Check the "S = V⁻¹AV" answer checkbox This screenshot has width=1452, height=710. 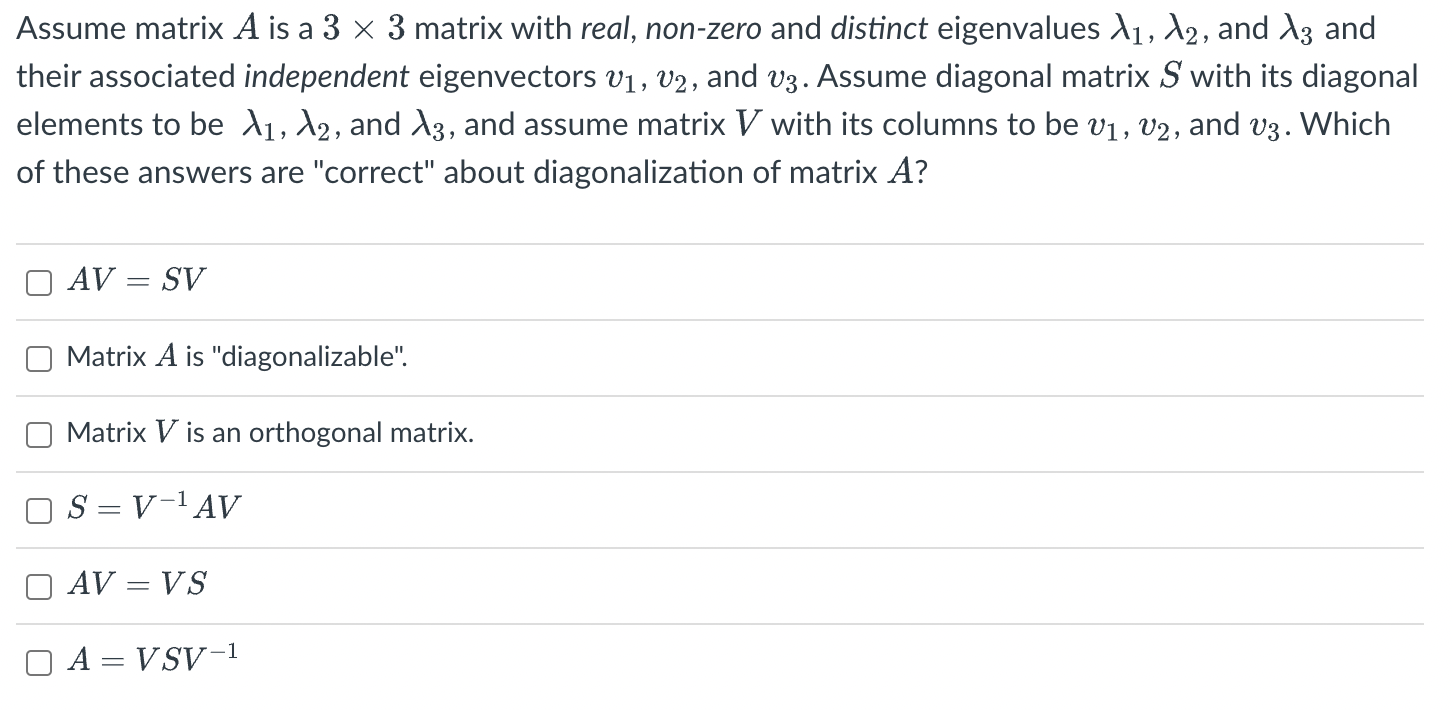[38, 510]
